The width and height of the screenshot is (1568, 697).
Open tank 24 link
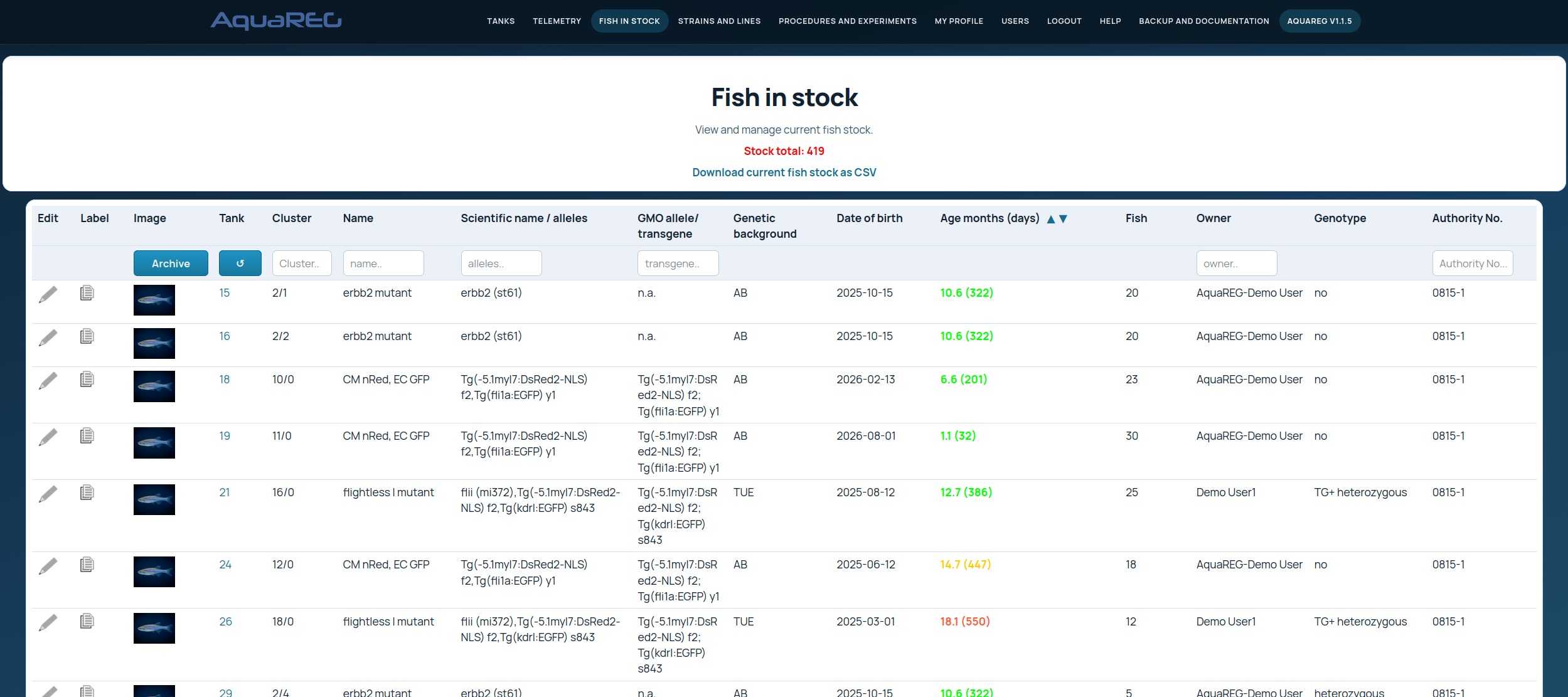(225, 565)
